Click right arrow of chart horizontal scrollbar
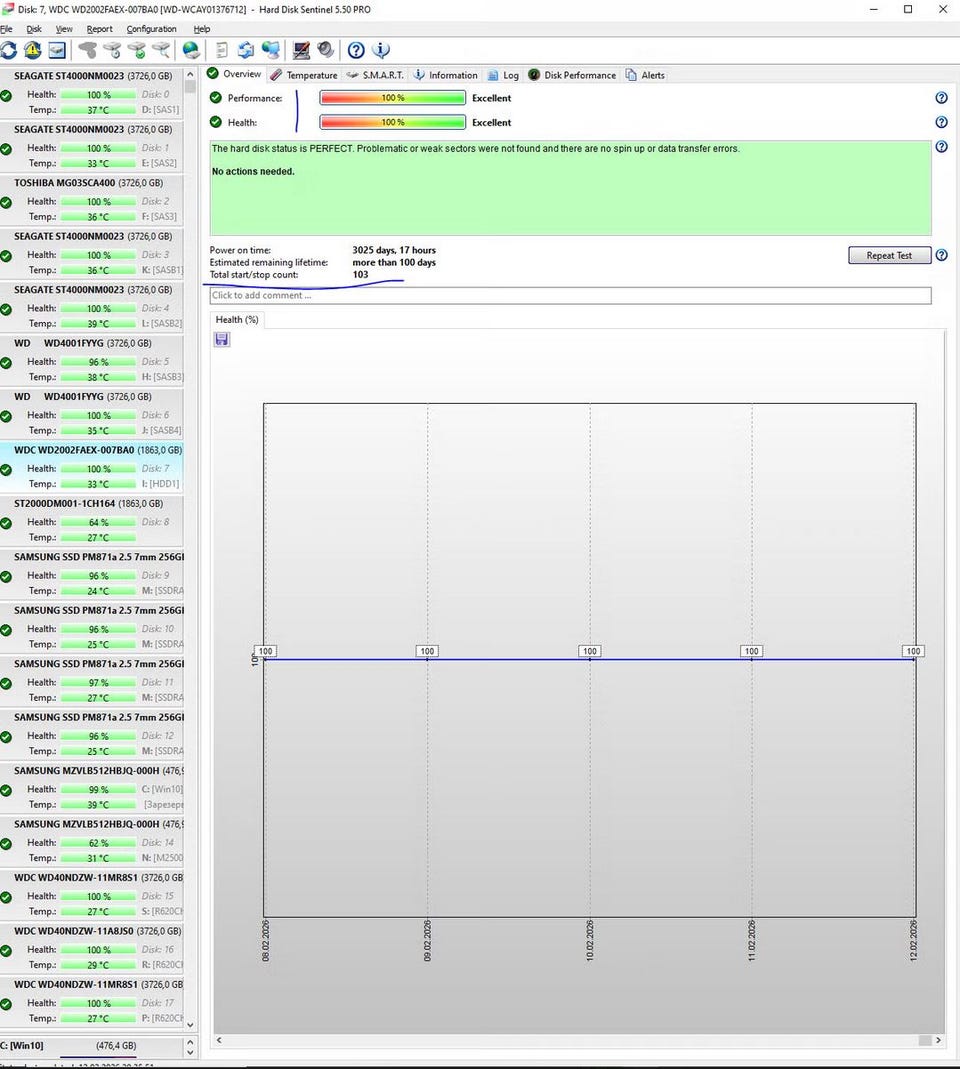Viewport: 960px width, 1069px height. [x=940, y=1041]
